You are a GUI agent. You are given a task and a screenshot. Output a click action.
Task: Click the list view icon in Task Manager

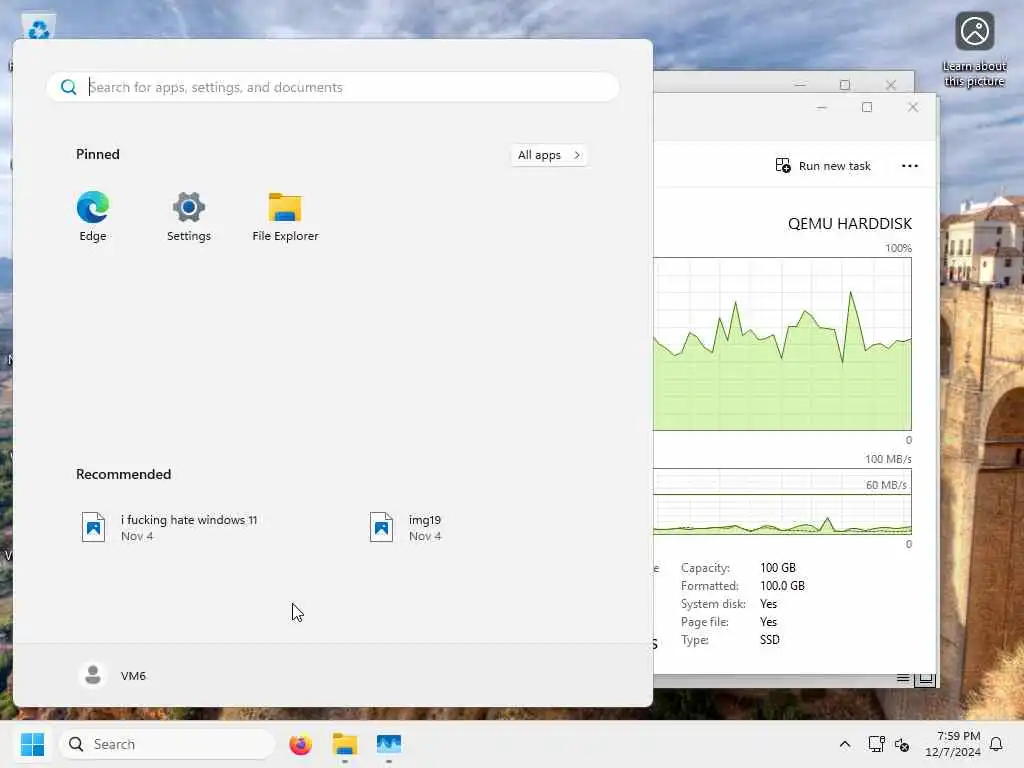pos(903,679)
